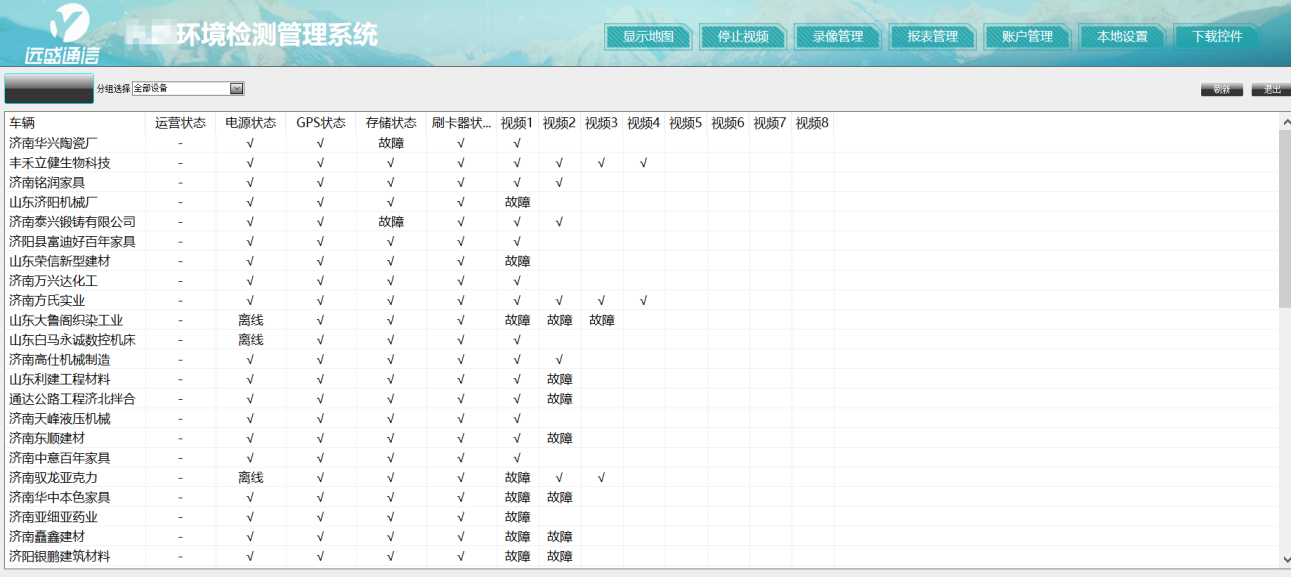The image size is (1291, 577).
Task: Click 下载控件 to download the plugin
Action: 1215,36
